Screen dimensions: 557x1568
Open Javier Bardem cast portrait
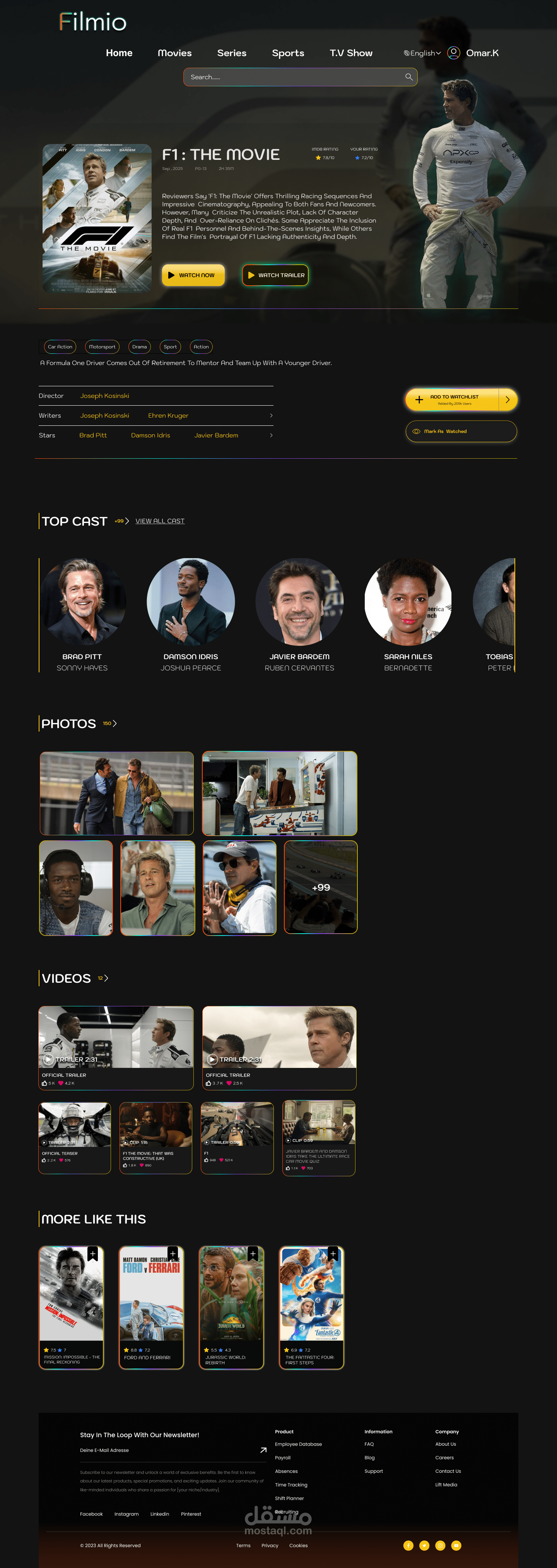pyautogui.click(x=300, y=602)
